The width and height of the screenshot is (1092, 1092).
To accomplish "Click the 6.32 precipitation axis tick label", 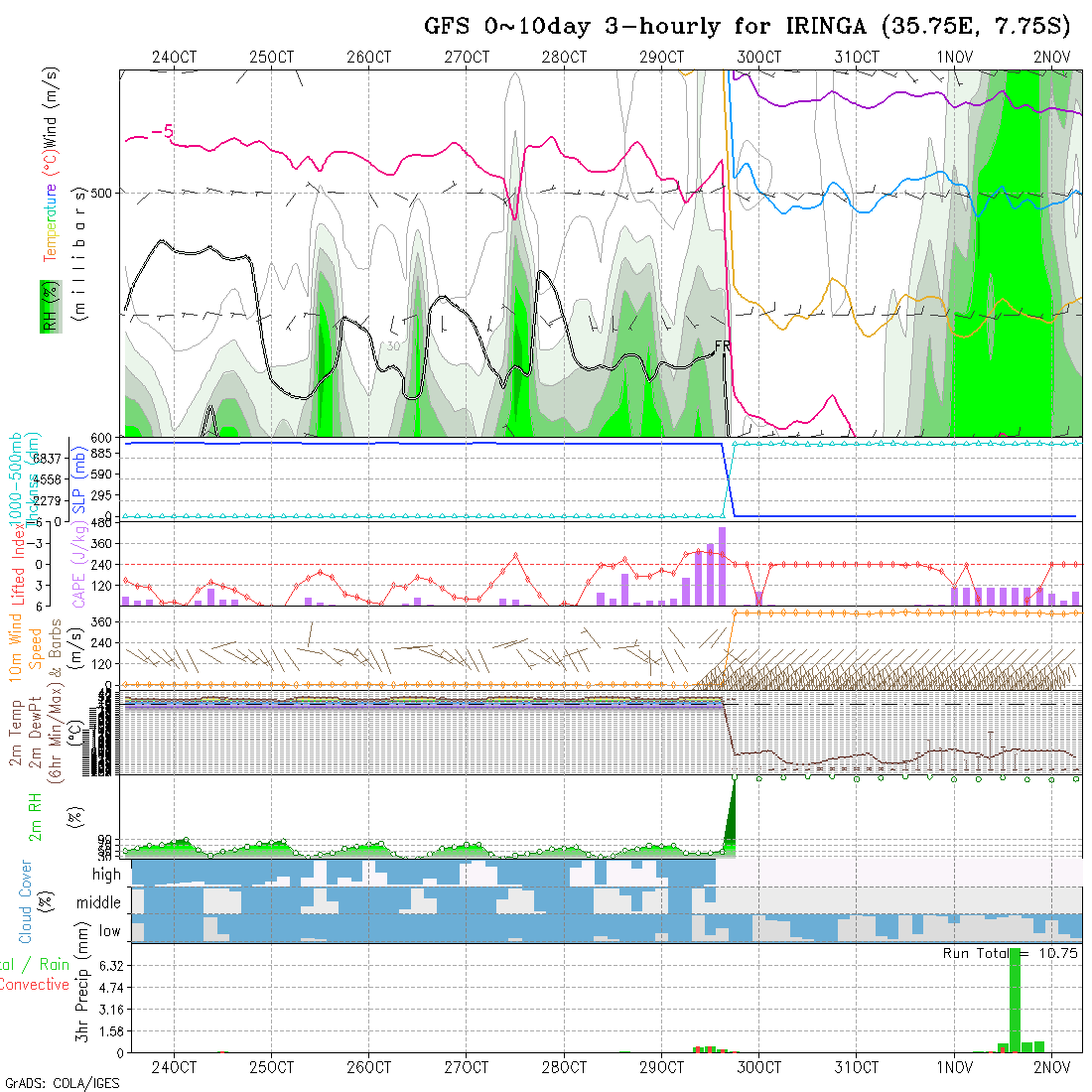I will point(111,966).
